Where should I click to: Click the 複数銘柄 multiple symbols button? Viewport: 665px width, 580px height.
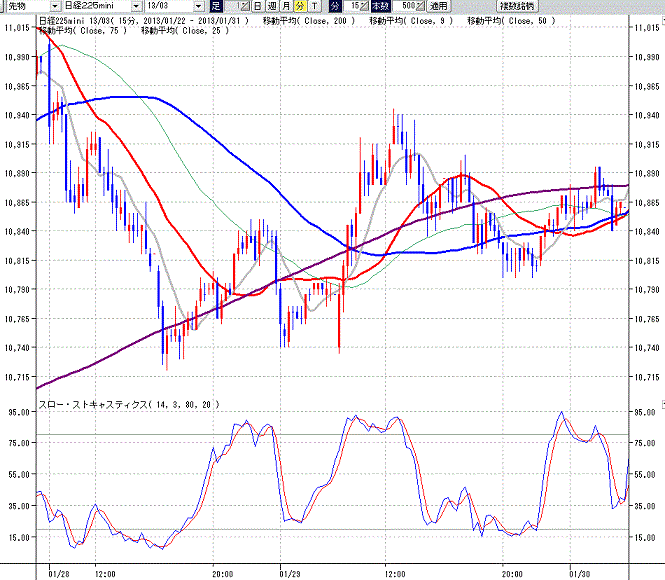tap(517, 6)
